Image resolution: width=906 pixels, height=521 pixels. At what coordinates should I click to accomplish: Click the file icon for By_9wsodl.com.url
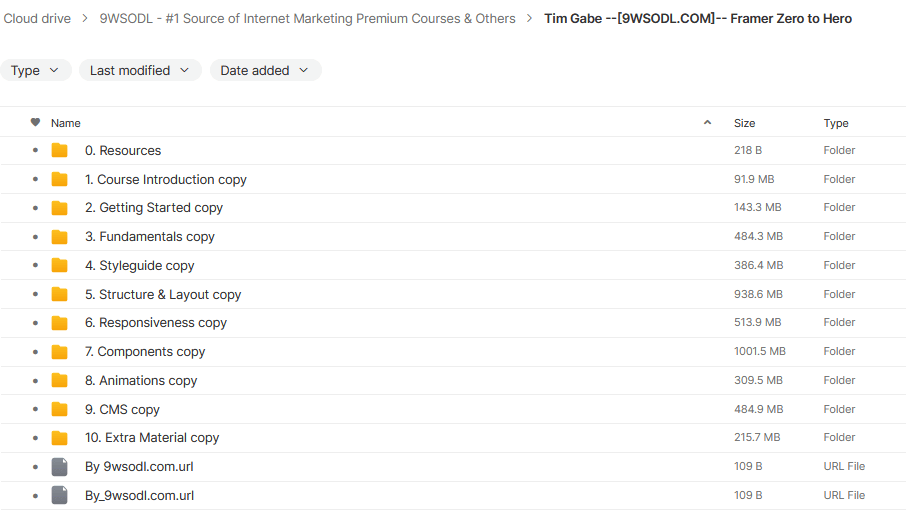click(x=60, y=495)
